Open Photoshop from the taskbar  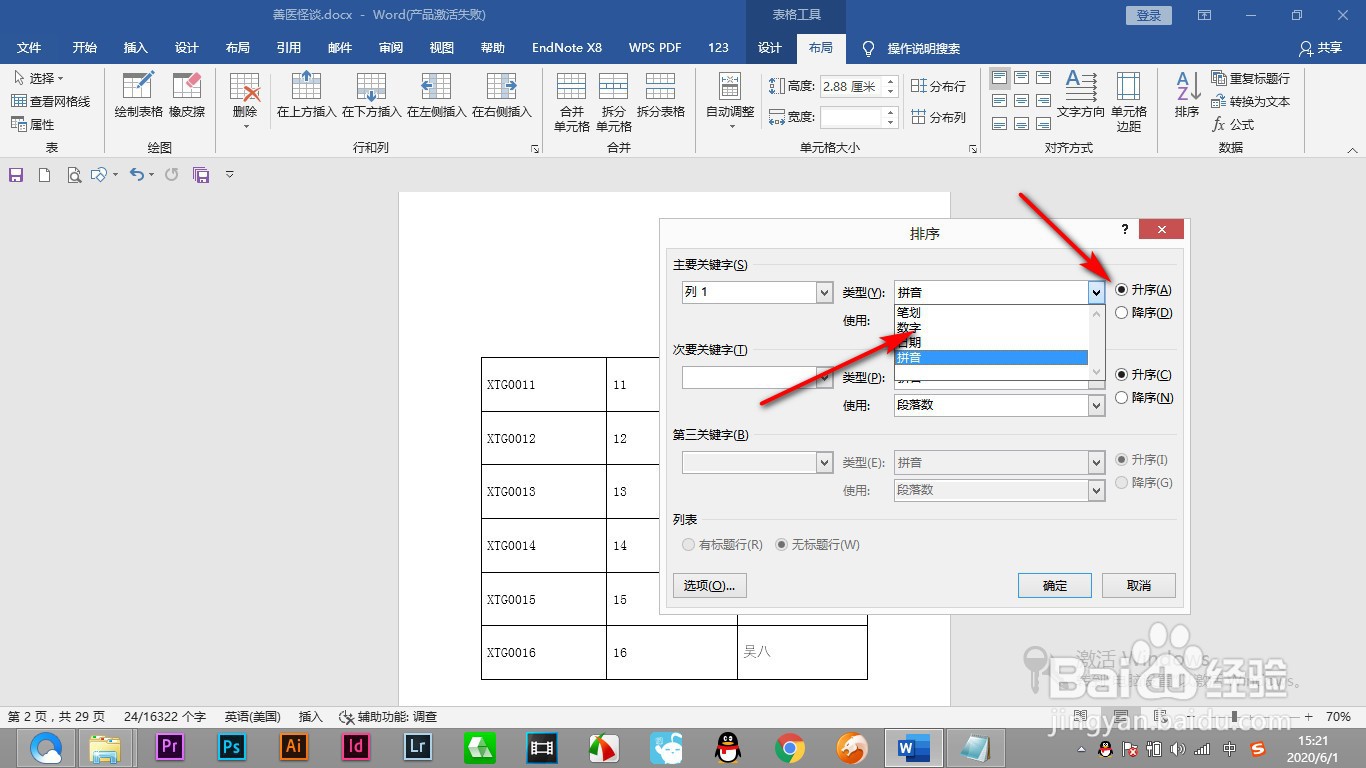pos(232,747)
